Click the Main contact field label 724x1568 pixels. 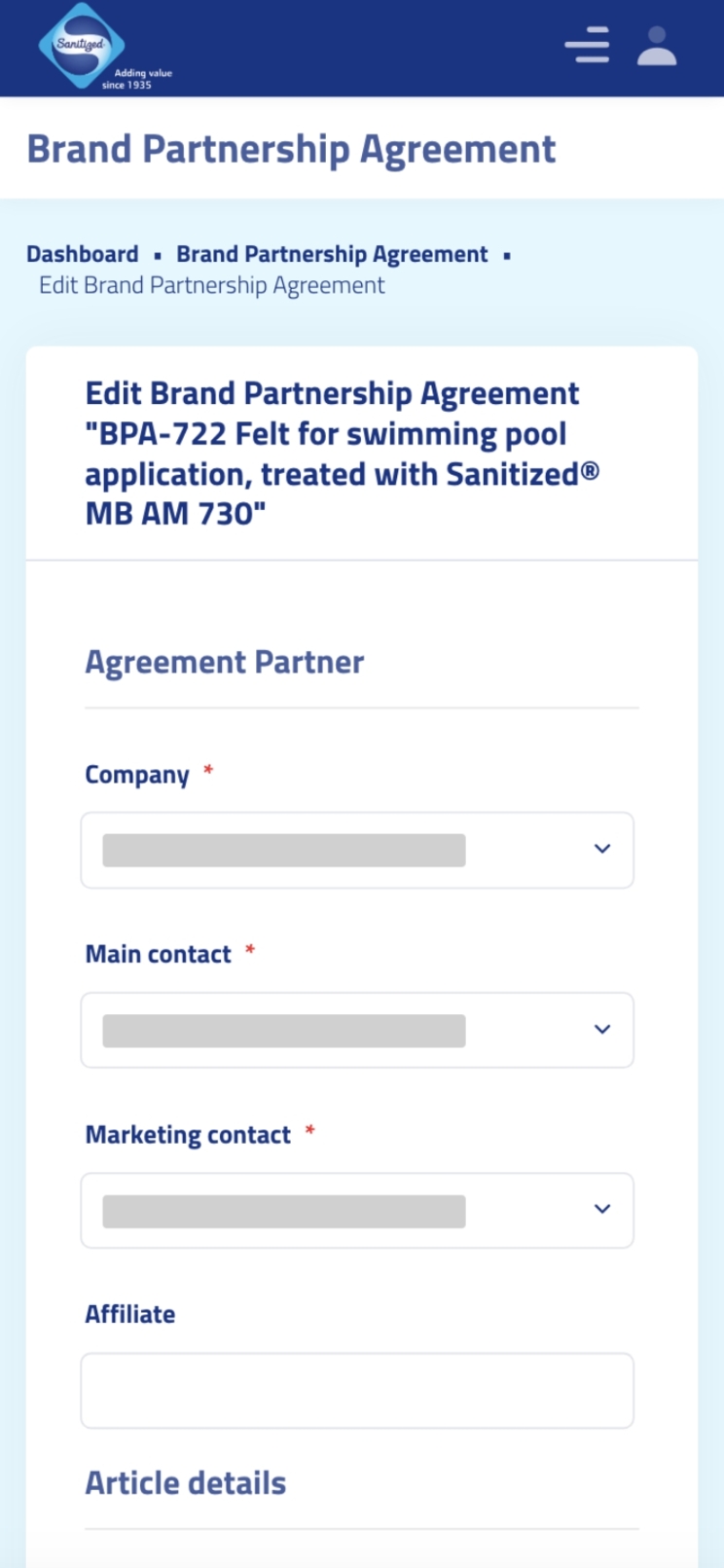point(159,954)
